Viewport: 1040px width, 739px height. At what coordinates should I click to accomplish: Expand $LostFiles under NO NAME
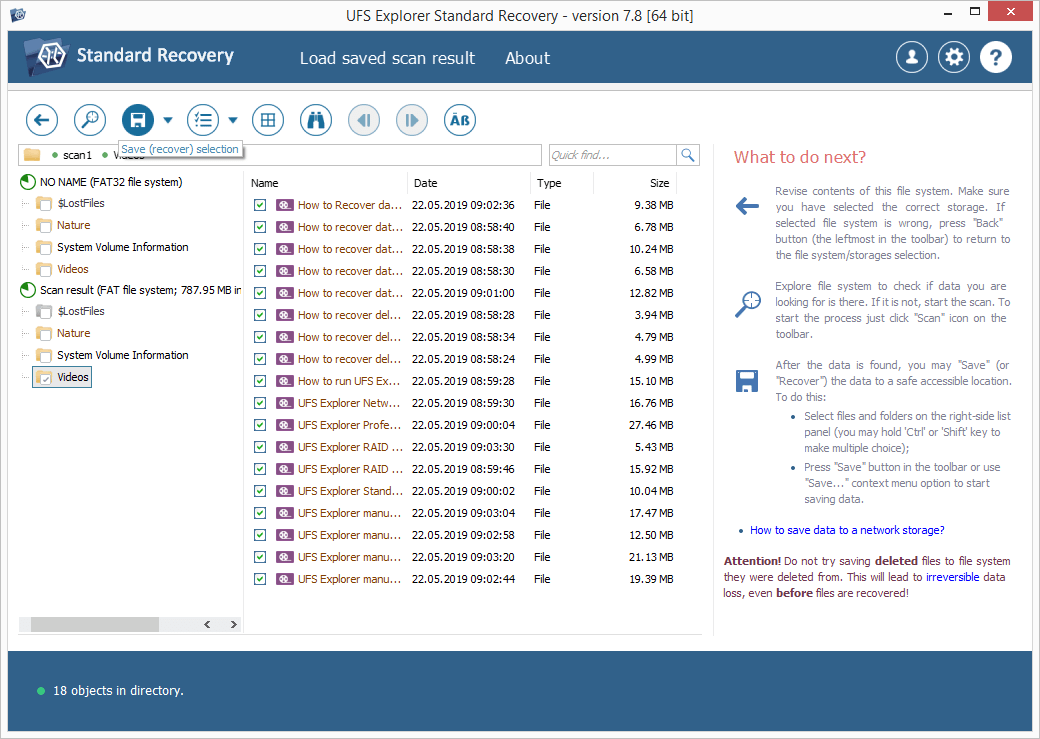(x=25, y=204)
